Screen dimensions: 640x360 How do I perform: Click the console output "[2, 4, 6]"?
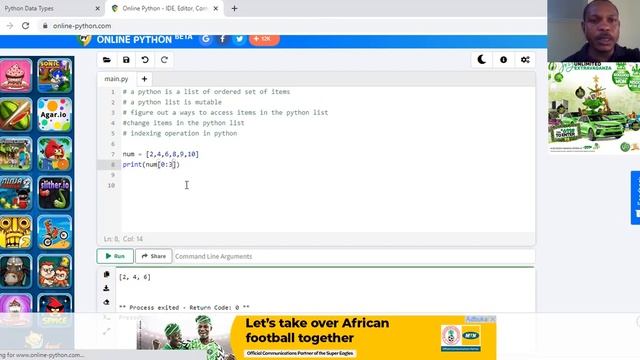[x=135, y=277]
